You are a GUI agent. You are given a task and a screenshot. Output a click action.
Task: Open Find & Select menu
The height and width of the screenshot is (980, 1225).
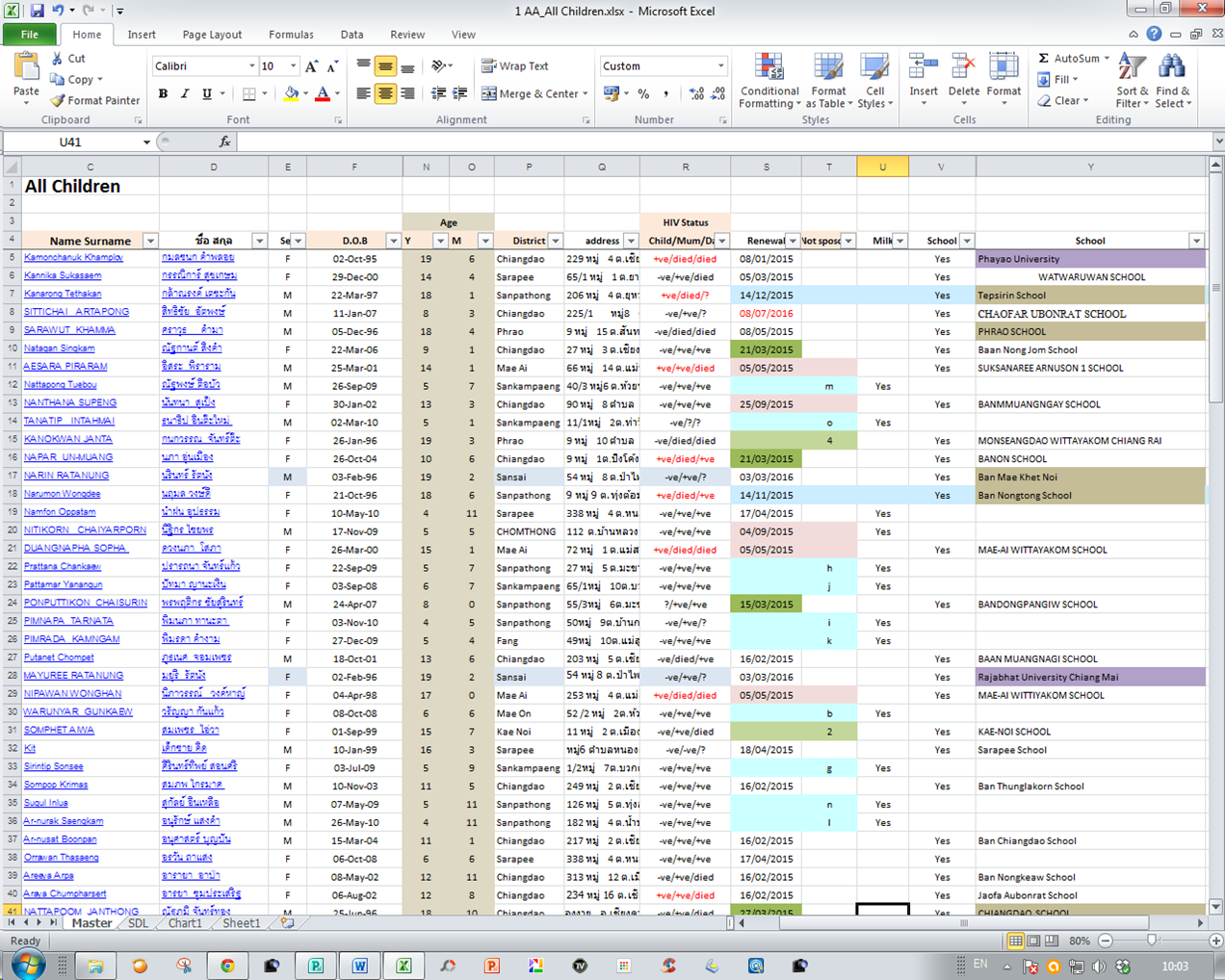(1172, 81)
